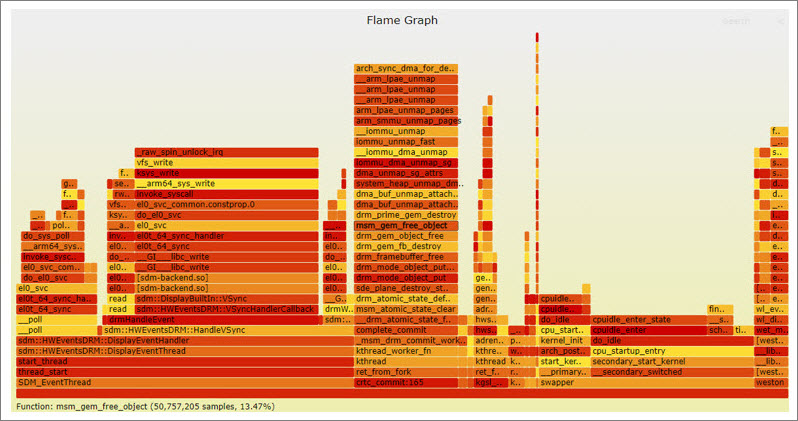
Task: Select the swapper frame
Action: click(646, 382)
